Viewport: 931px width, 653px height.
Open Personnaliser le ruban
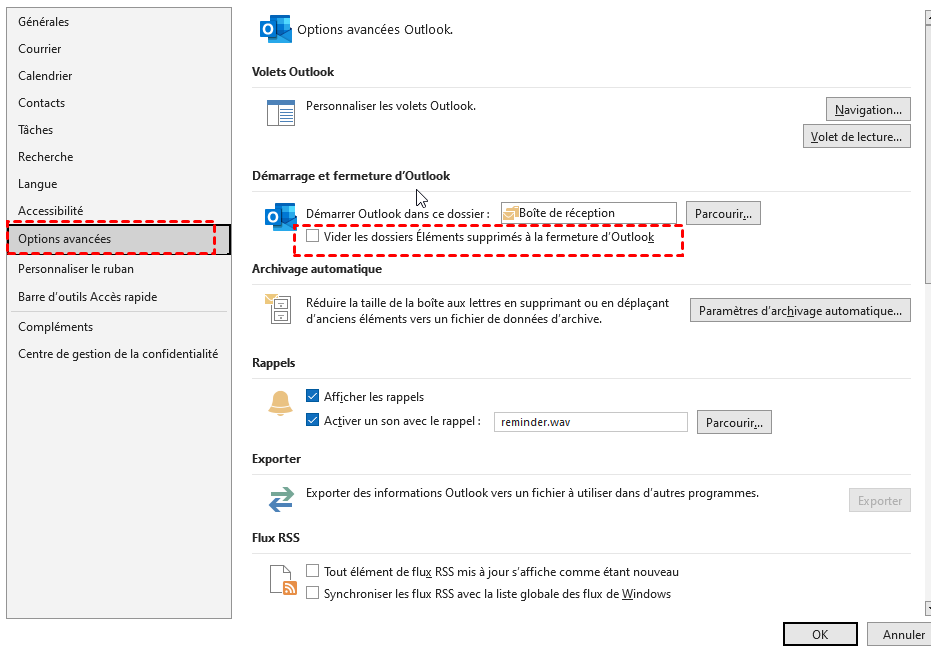[x=119, y=269]
